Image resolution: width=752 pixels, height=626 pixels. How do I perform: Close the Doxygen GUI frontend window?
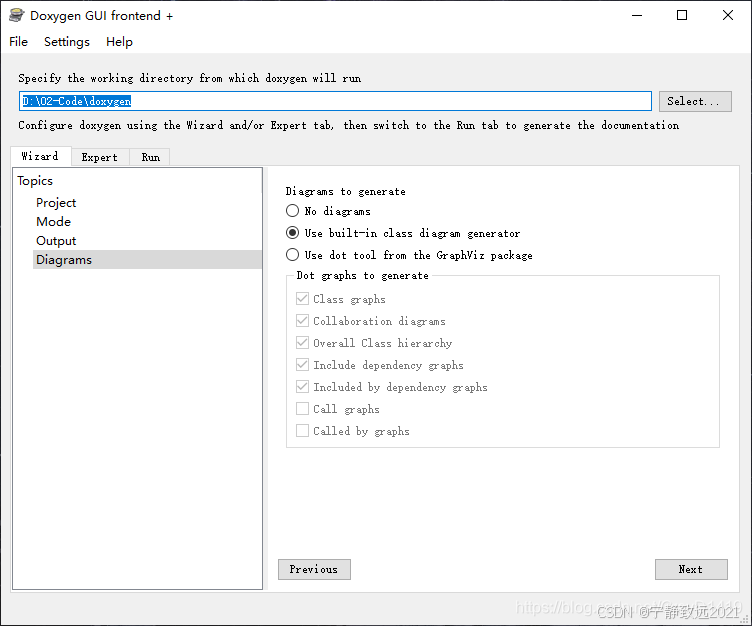pos(728,15)
